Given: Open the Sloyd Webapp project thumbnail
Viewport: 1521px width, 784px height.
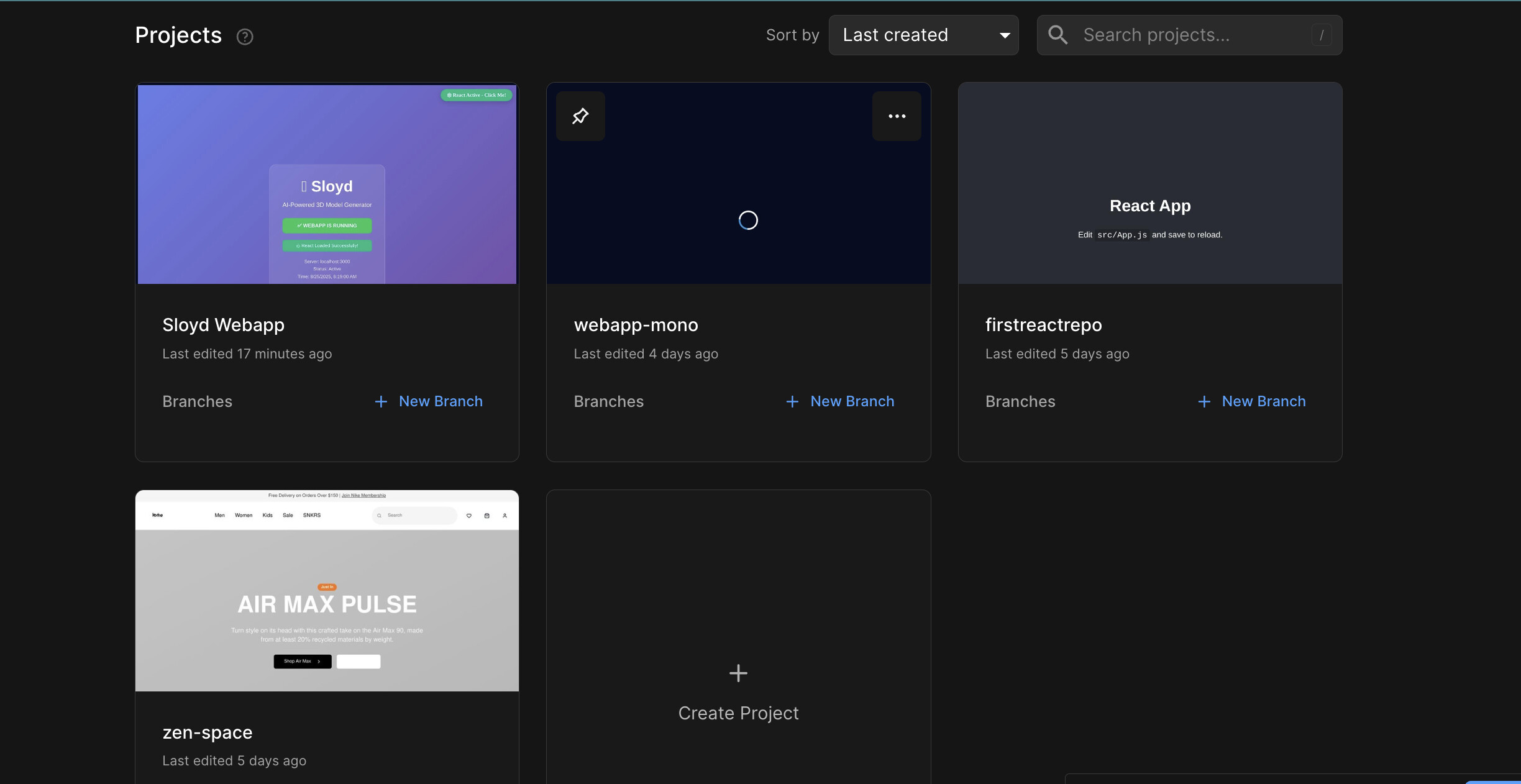Looking at the screenshot, I should pos(327,184).
